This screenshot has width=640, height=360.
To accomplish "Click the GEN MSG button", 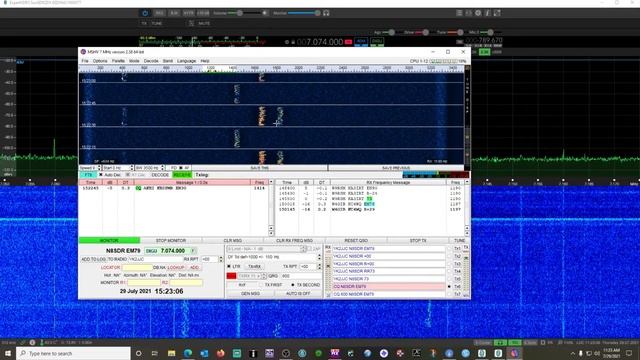I will tap(250, 293).
